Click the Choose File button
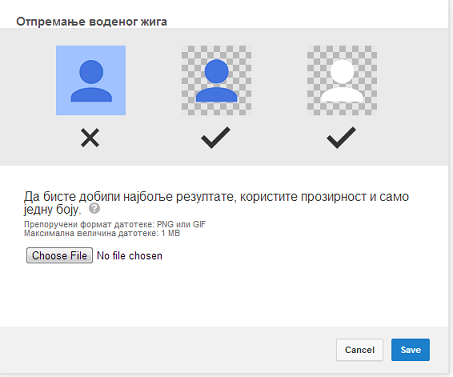The width and height of the screenshot is (453, 377). [x=59, y=255]
